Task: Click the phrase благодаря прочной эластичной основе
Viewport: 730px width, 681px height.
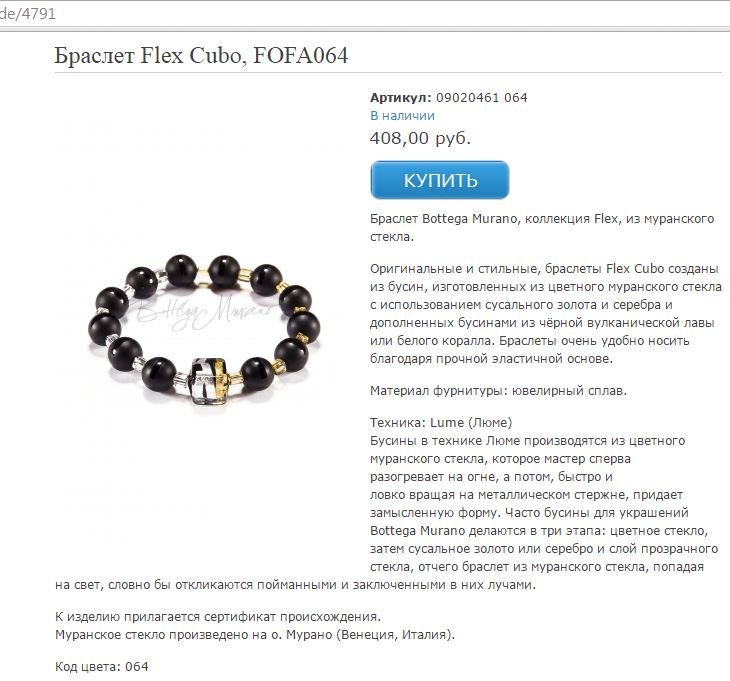Action: point(491,358)
